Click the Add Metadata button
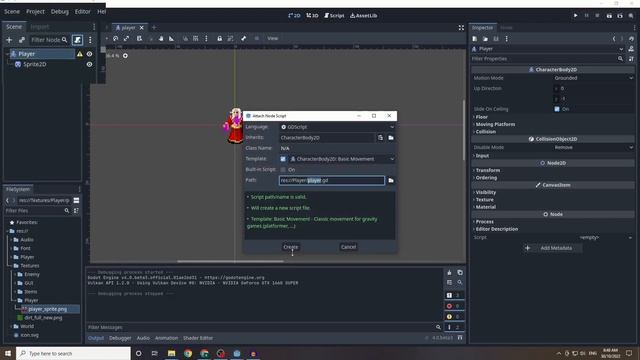The image size is (640, 360). (x=553, y=248)
